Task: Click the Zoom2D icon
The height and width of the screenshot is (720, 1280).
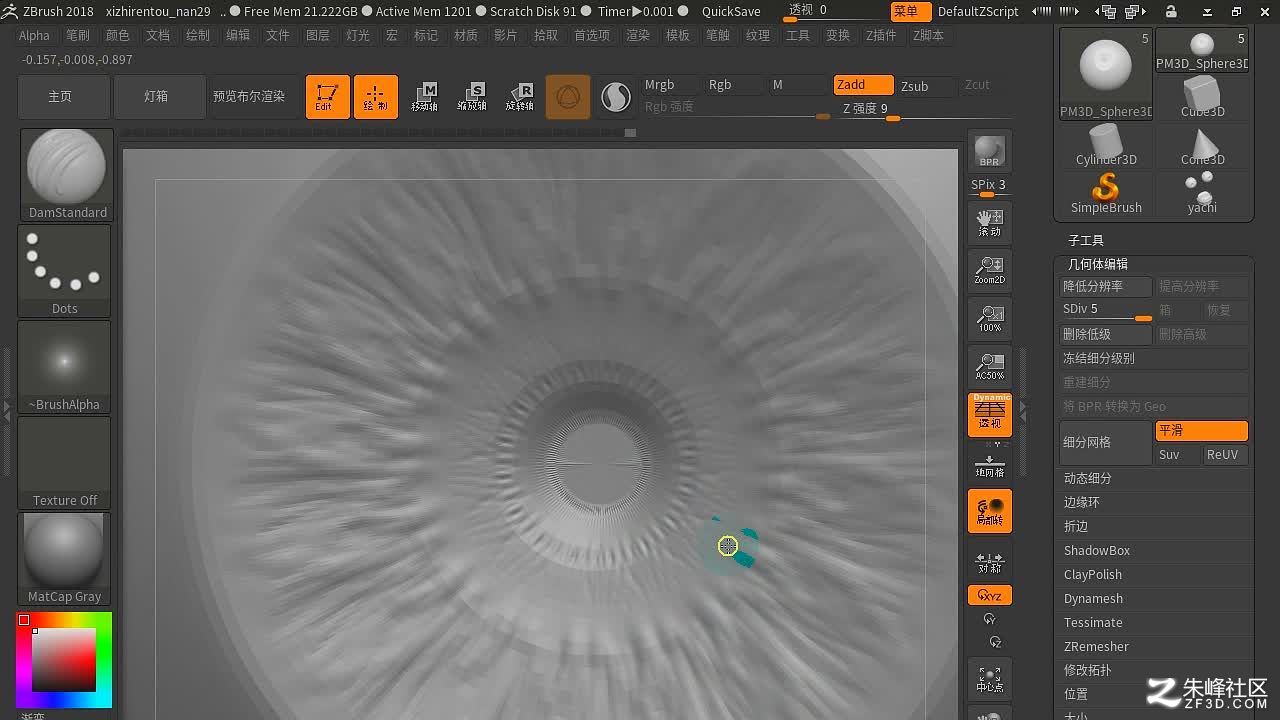Action: (x=990, y=270)
